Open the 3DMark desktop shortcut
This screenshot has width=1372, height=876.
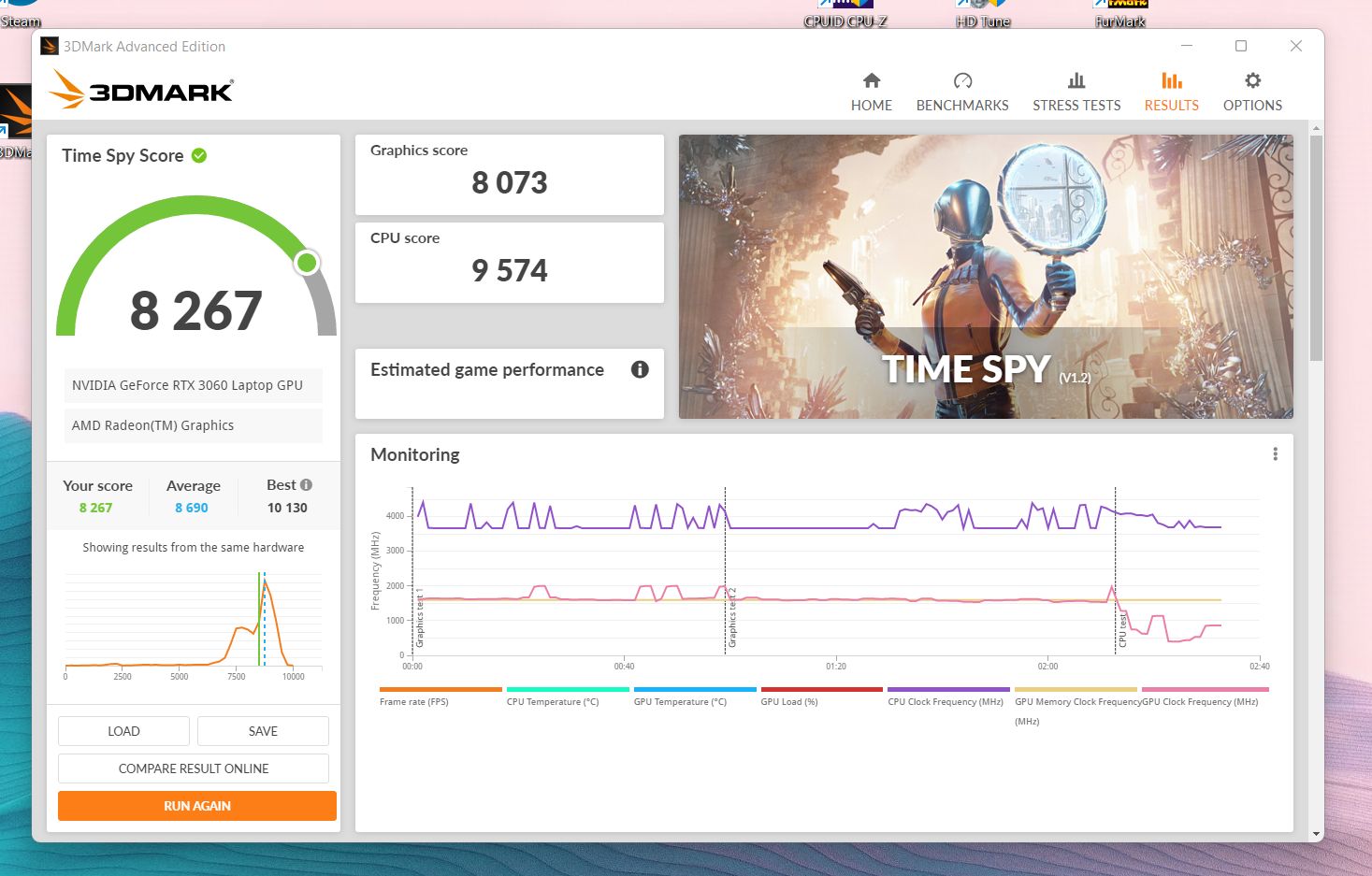16,122
